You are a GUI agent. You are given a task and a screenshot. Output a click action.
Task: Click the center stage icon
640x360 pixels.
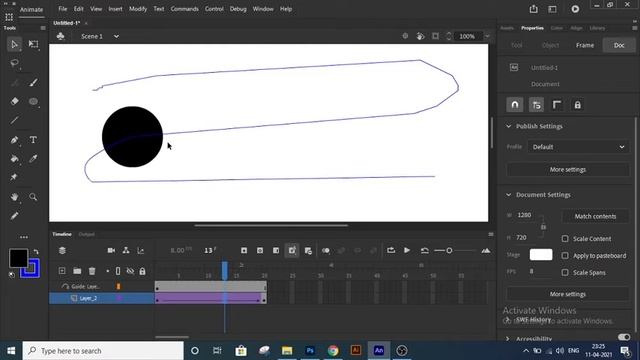pyautogui.click(x=405, y=36)
